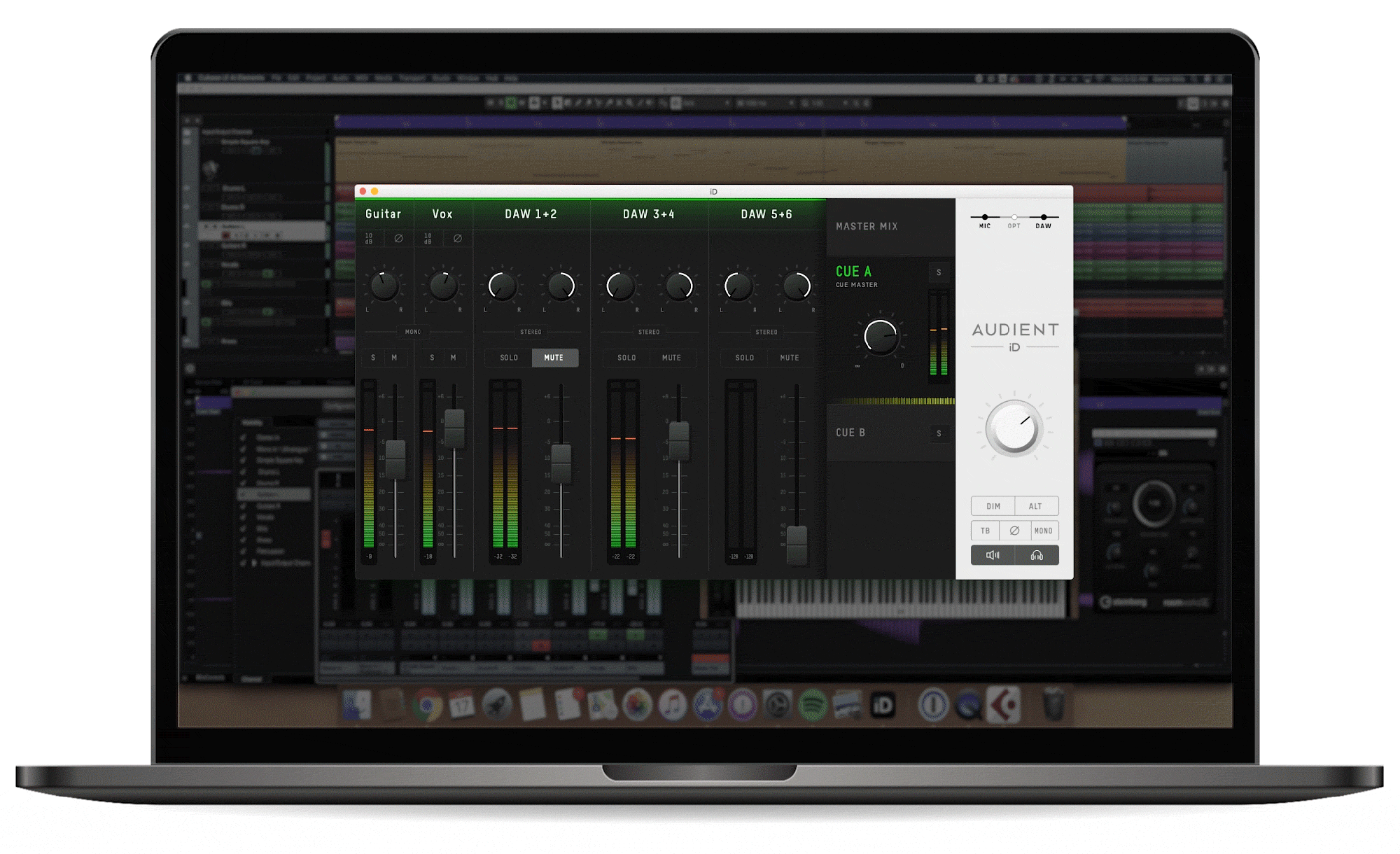Open the Calendar icon in Dock
The height and width of the screenshot is (854, 1400).
pos(463,706)
